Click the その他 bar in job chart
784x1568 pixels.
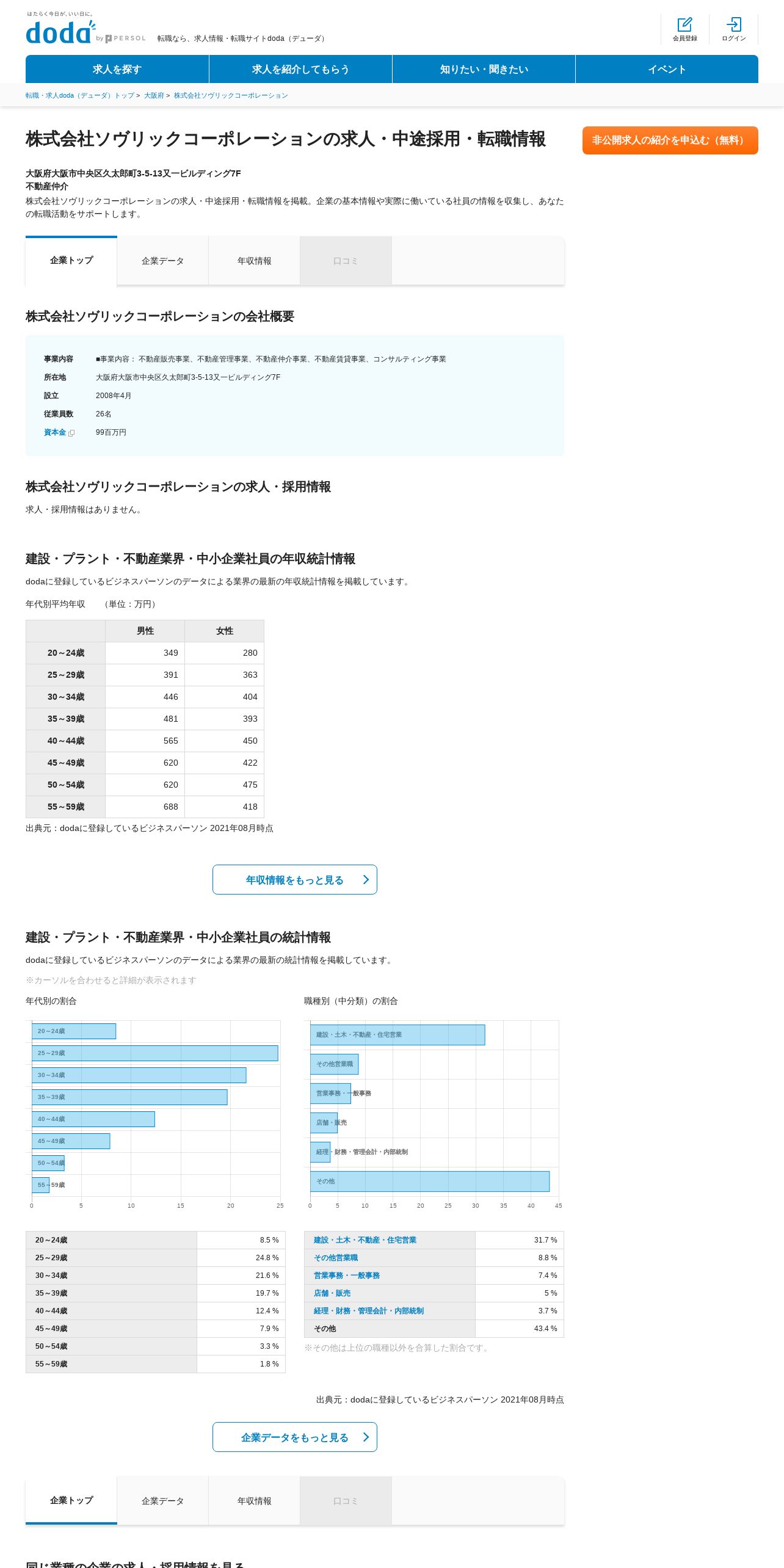point(430,1181)
